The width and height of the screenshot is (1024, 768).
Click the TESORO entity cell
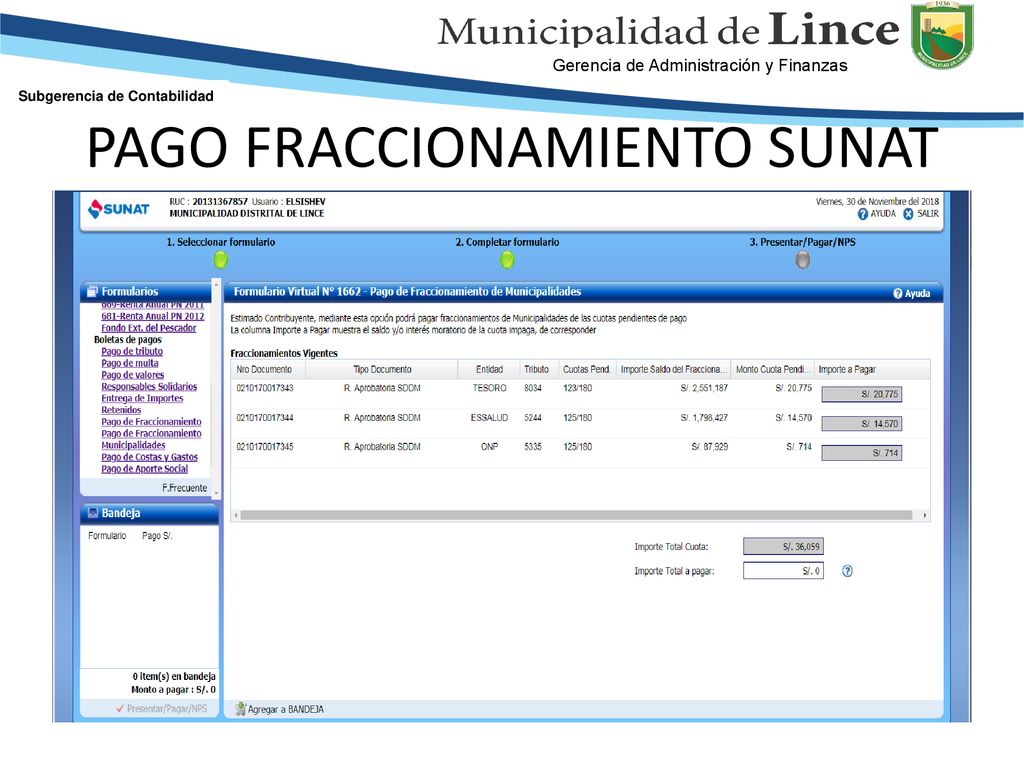pos(489,388)
